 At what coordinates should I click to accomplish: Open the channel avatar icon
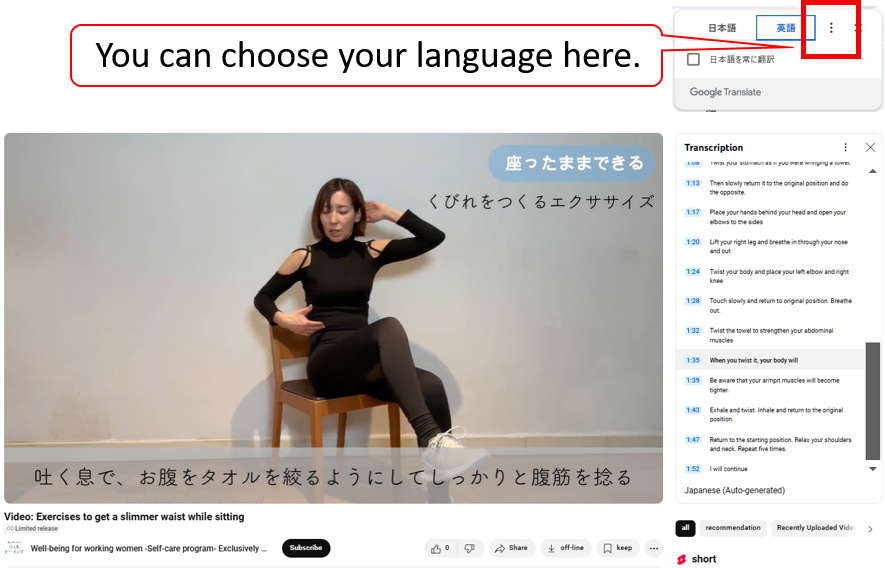14,548
